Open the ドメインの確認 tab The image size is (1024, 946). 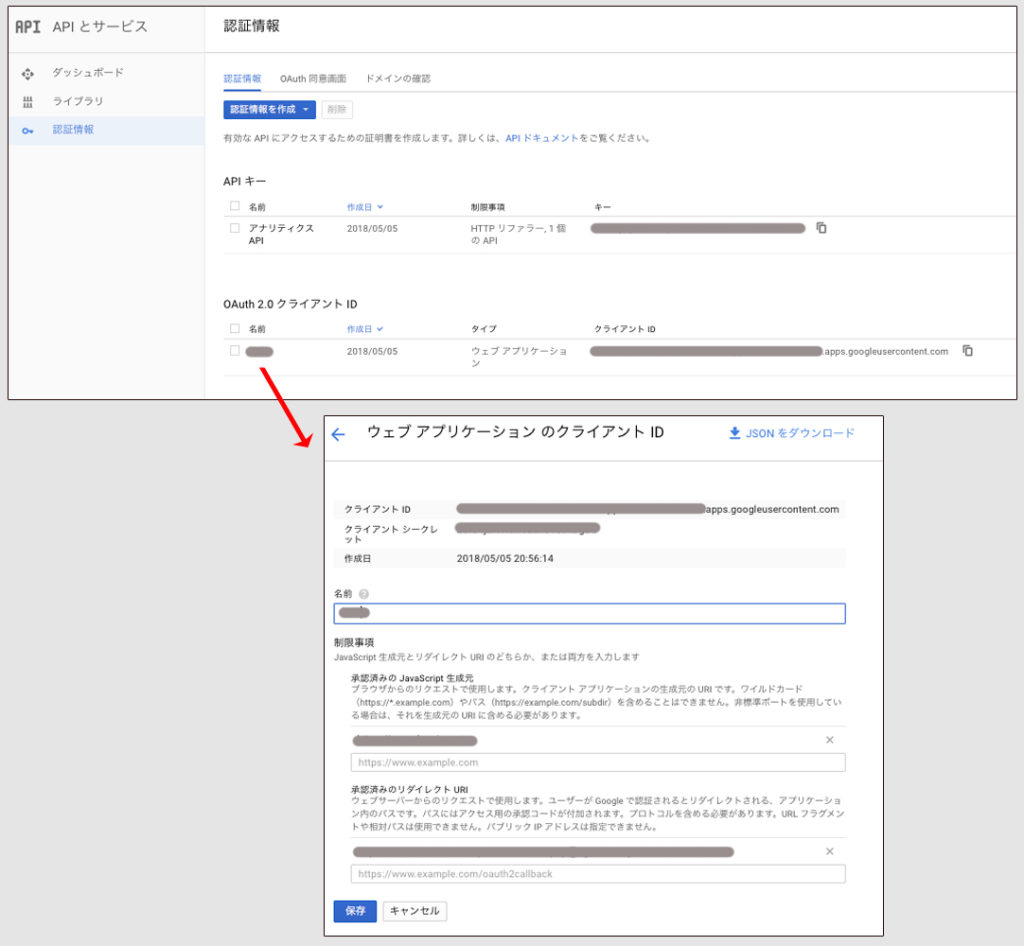click(x=398, y=78)
